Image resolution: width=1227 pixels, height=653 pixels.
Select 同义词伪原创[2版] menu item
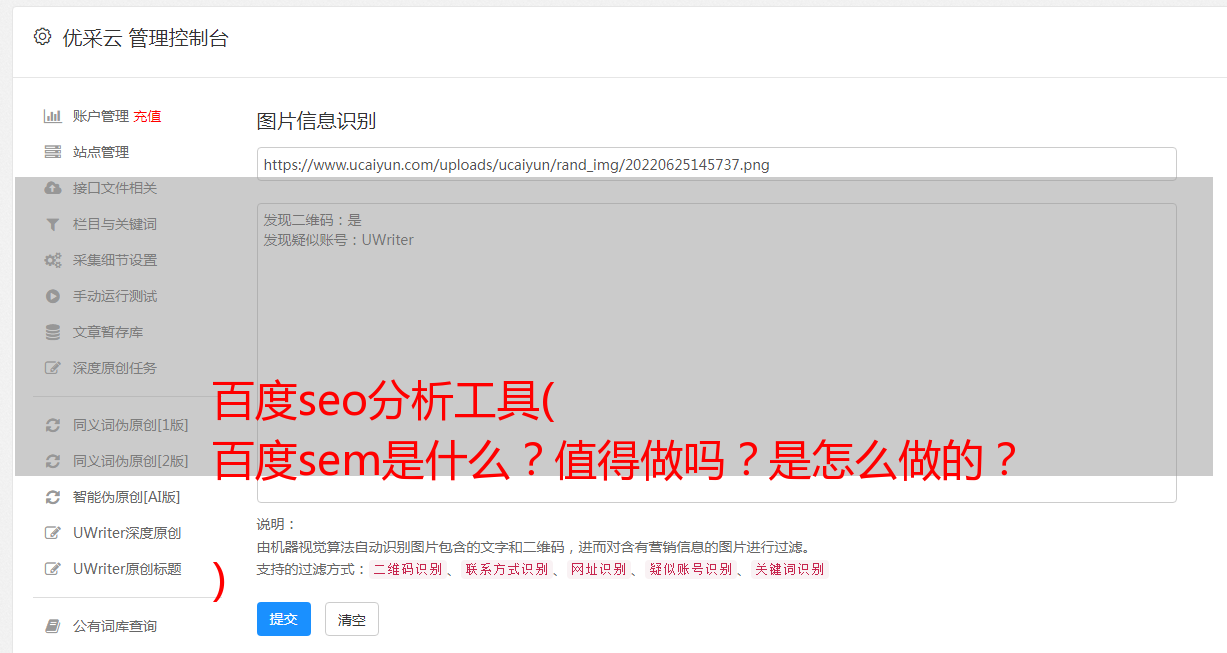(130, 461)
